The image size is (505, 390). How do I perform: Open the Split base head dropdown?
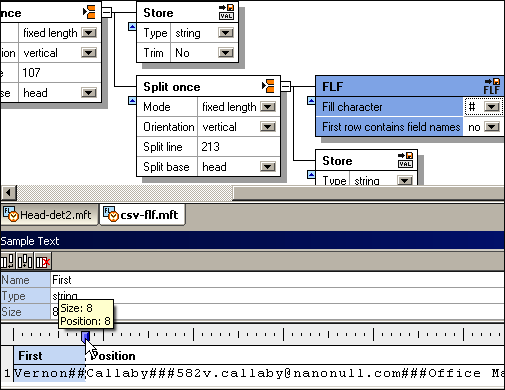click(268, 167)
